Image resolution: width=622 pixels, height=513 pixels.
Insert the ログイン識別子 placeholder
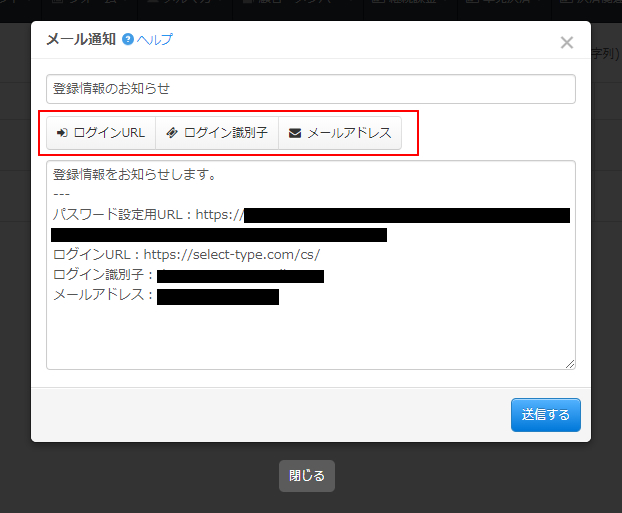pyautogui.click(x=216, y=133)
